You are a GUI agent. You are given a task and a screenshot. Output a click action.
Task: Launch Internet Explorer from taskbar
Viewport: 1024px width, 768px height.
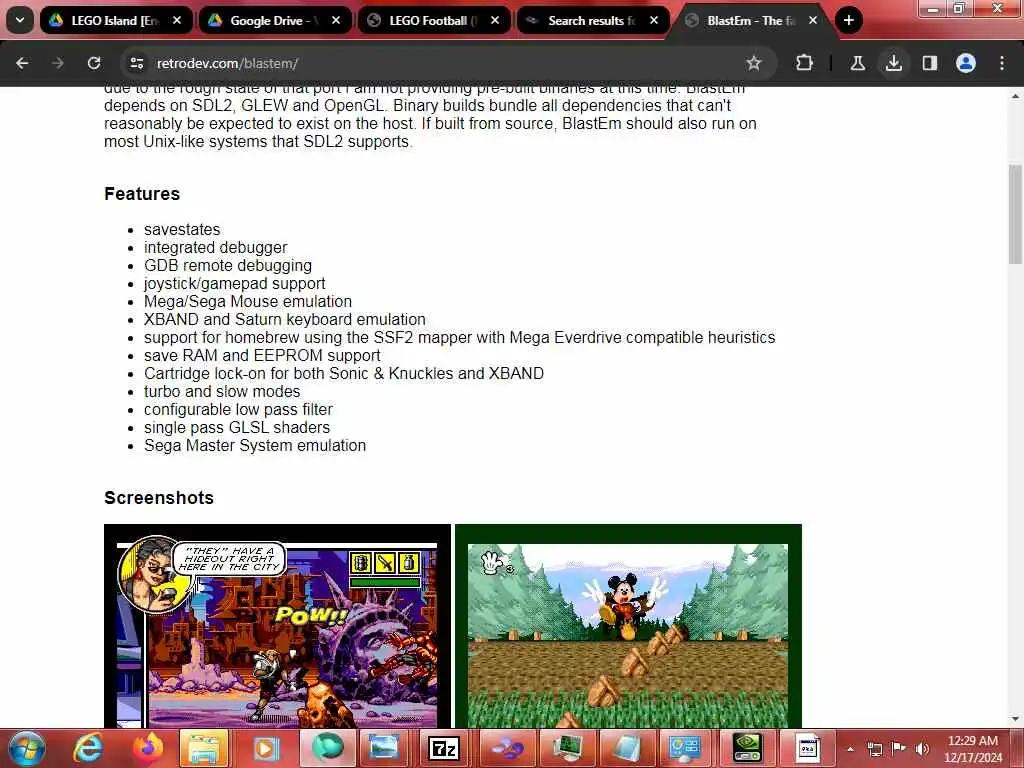[x=88, y=748]
